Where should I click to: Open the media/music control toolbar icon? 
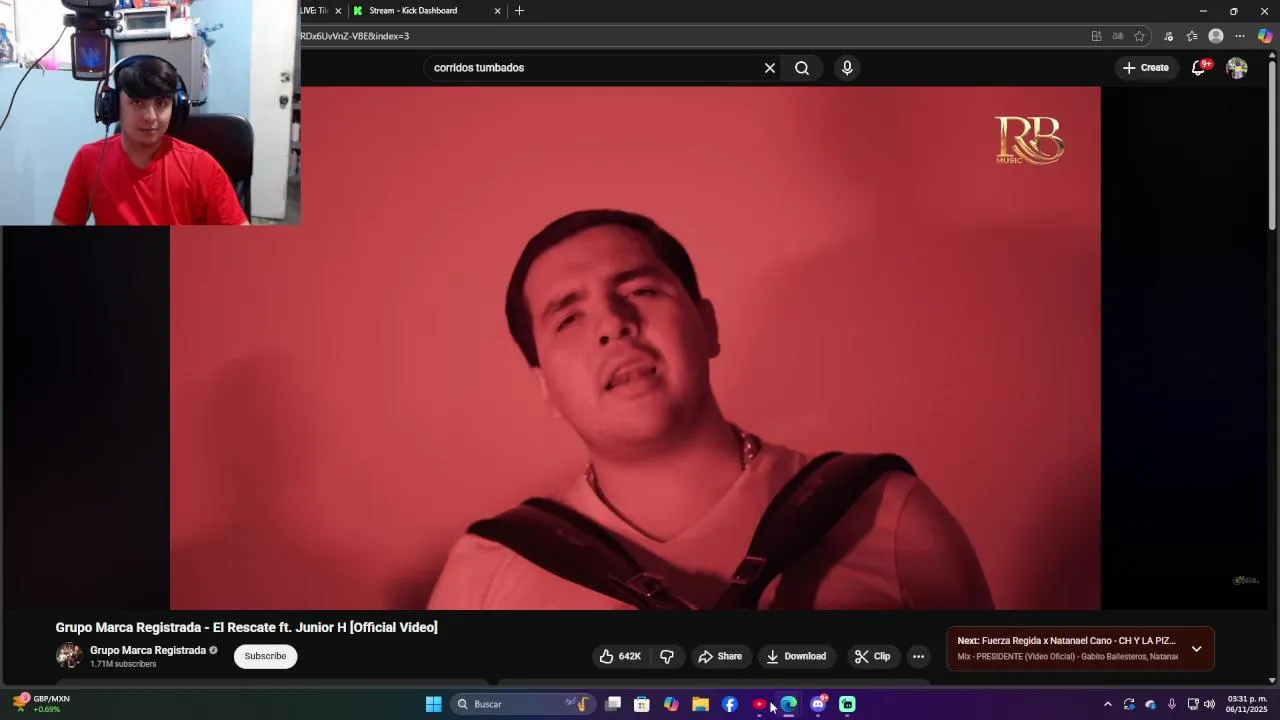pyautogui.click(x=1168, y=36)
